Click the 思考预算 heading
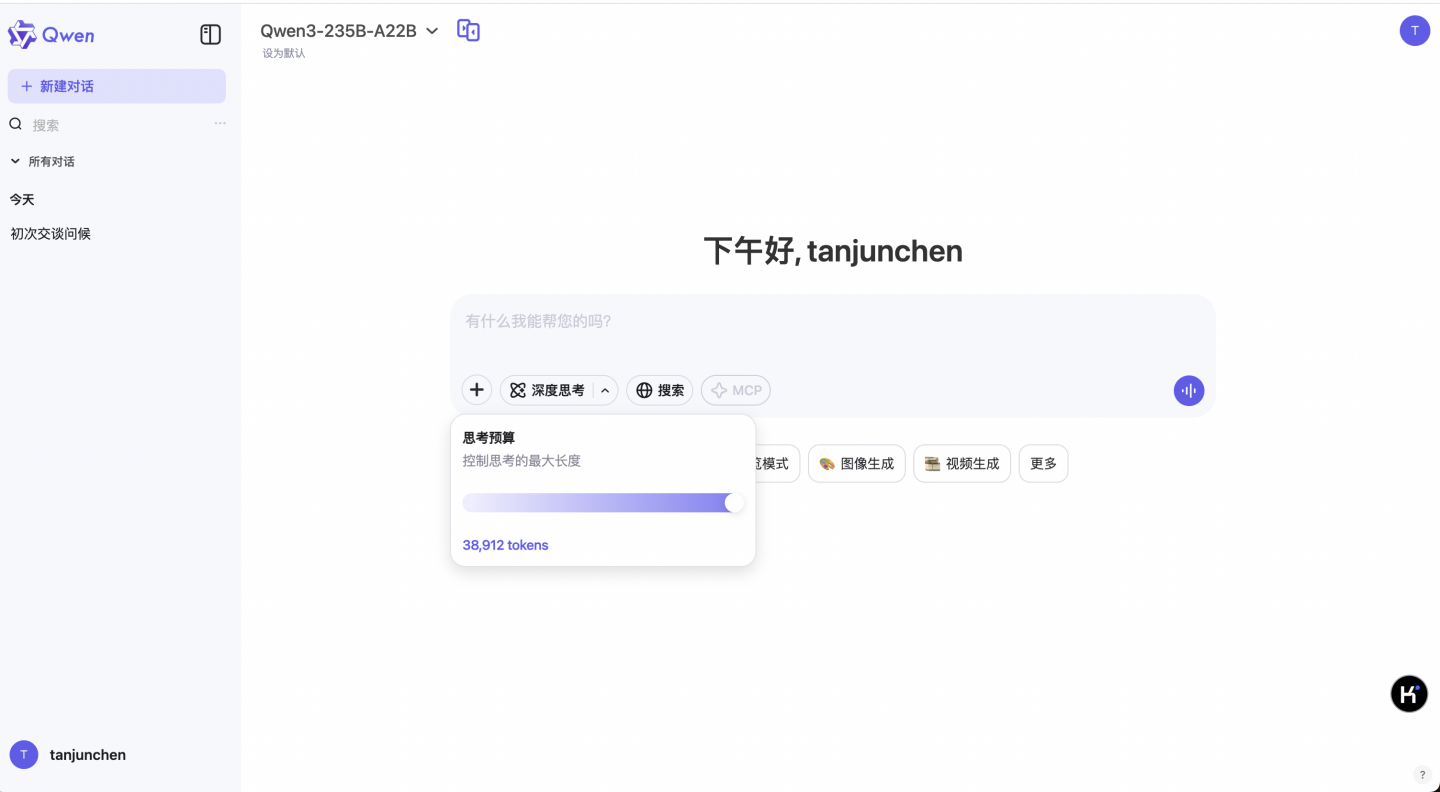 click(x=489, y=438)
